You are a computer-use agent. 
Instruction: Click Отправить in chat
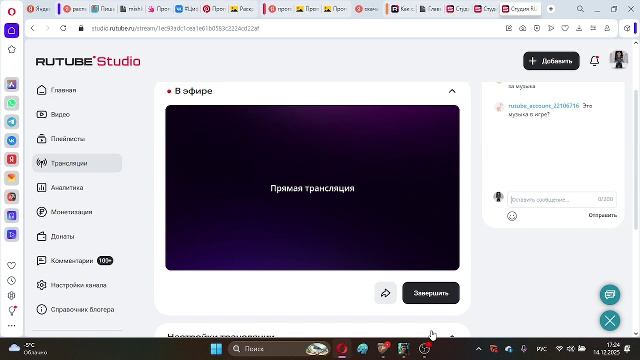point(602,215)
